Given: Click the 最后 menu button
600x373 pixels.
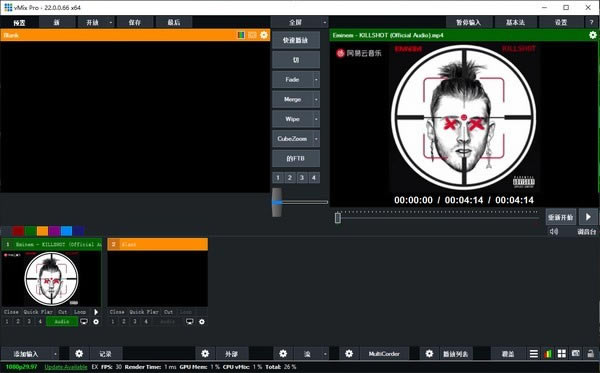Looking at the screenshot, I should (174, 22).
